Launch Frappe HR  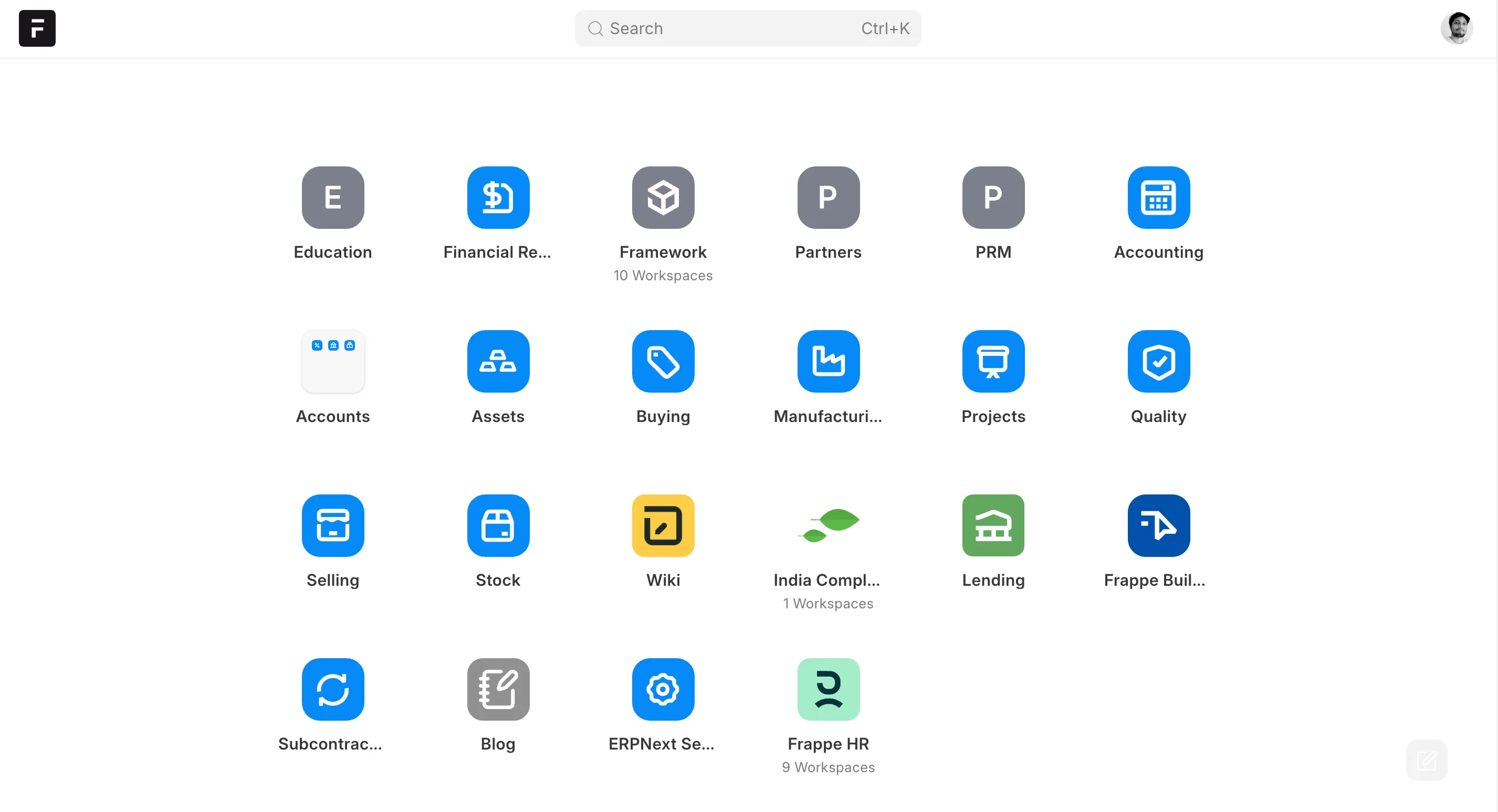pyautogui.click(x=828, y=689)
